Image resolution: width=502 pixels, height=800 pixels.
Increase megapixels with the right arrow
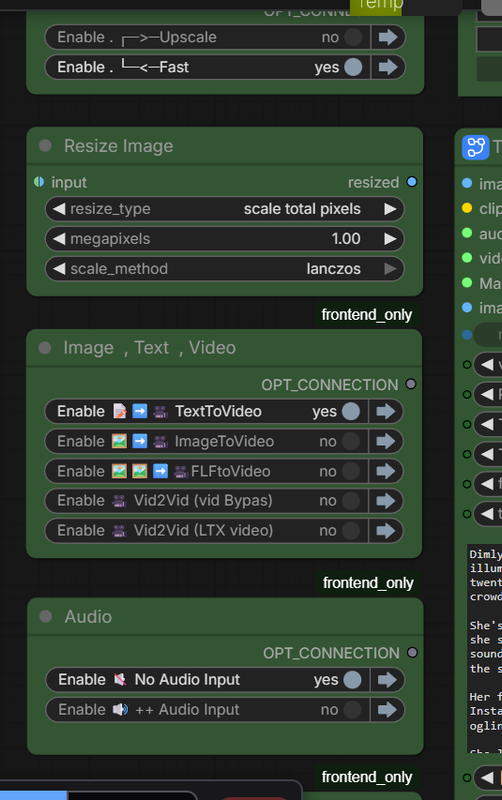[390, 239]
